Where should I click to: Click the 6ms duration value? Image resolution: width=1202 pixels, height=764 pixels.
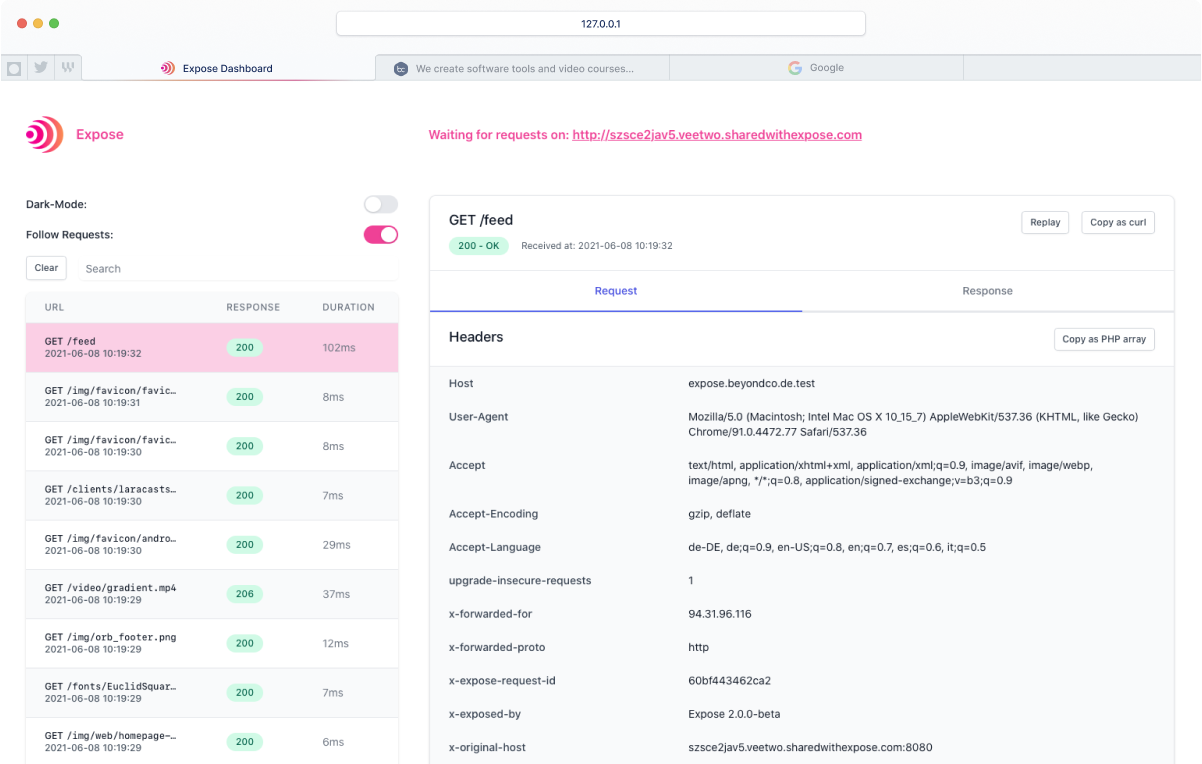tap(333, 742)
